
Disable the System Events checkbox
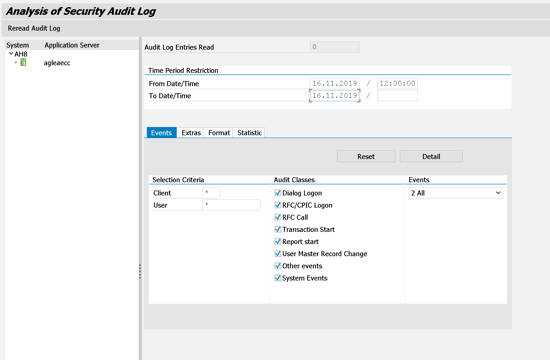click(277, 278)
